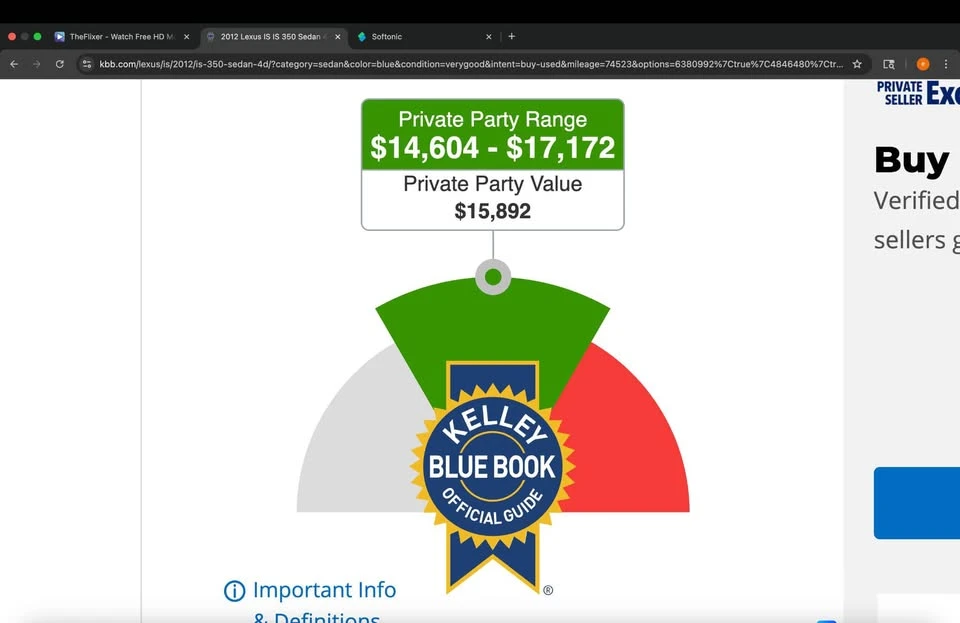Click the green gauge marker dot
This screenshot has width=960, height=623.
tap(493, 277)
